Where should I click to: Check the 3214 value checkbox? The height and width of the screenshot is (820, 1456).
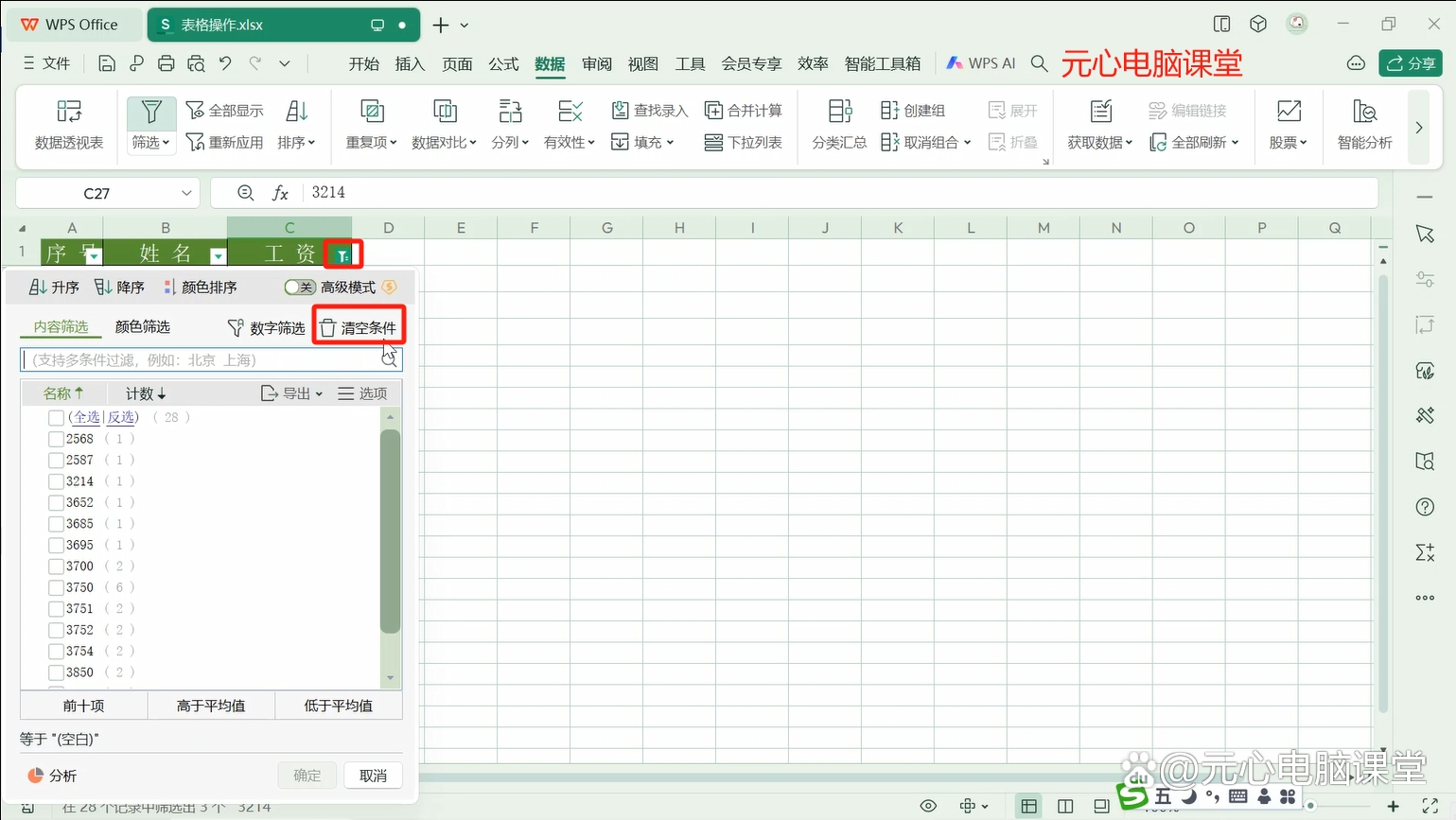coord(56,481)
